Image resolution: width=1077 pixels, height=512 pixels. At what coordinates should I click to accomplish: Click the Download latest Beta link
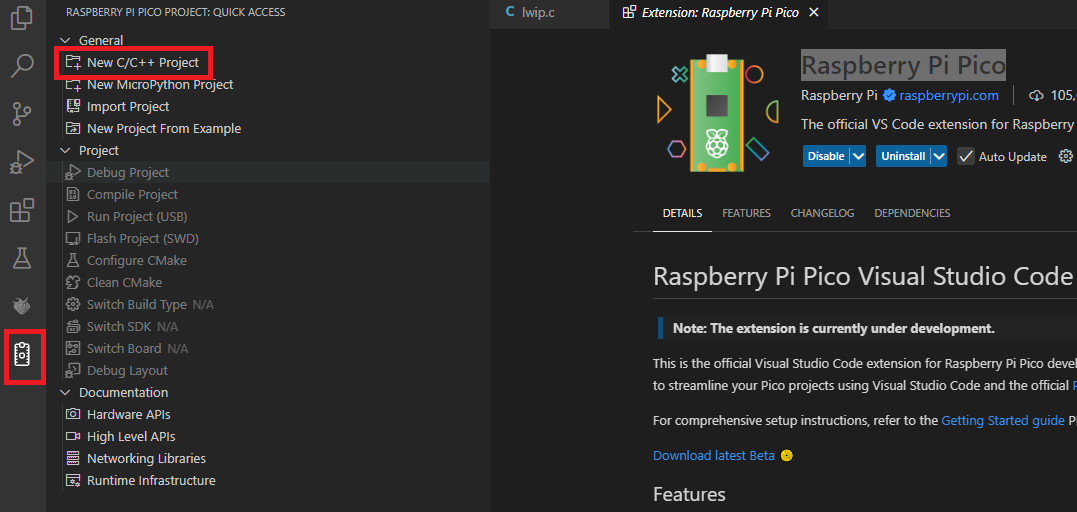(x=714, y=456)
